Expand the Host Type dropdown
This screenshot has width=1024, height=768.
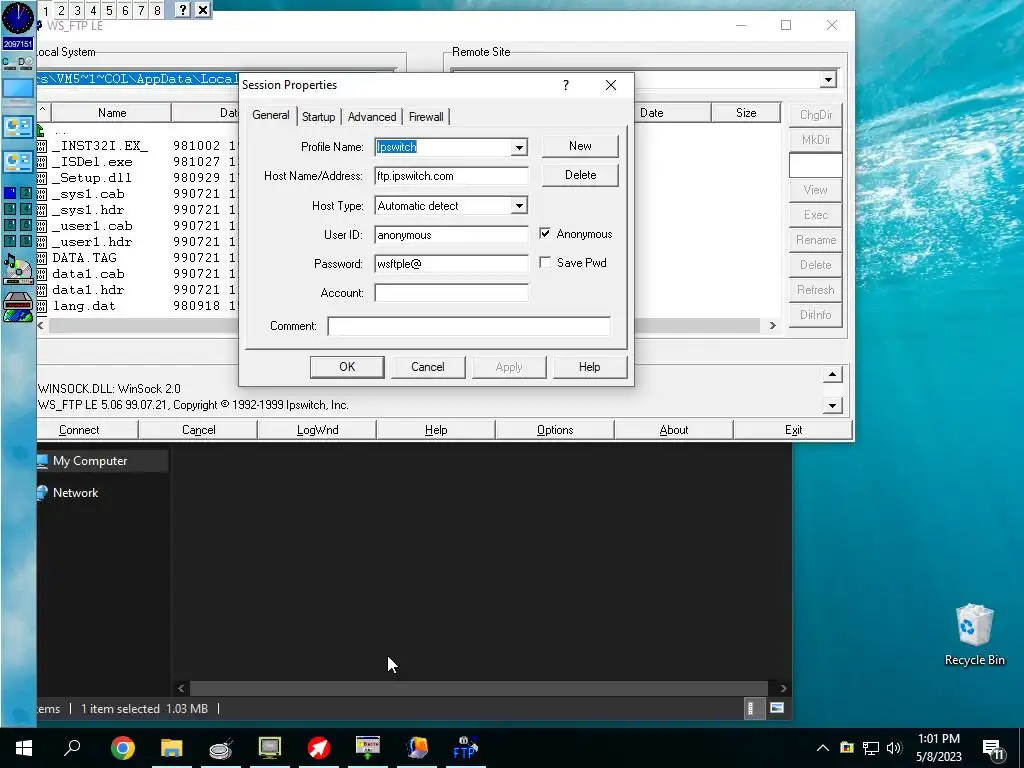pyautogui.click(x=519, y=206)
